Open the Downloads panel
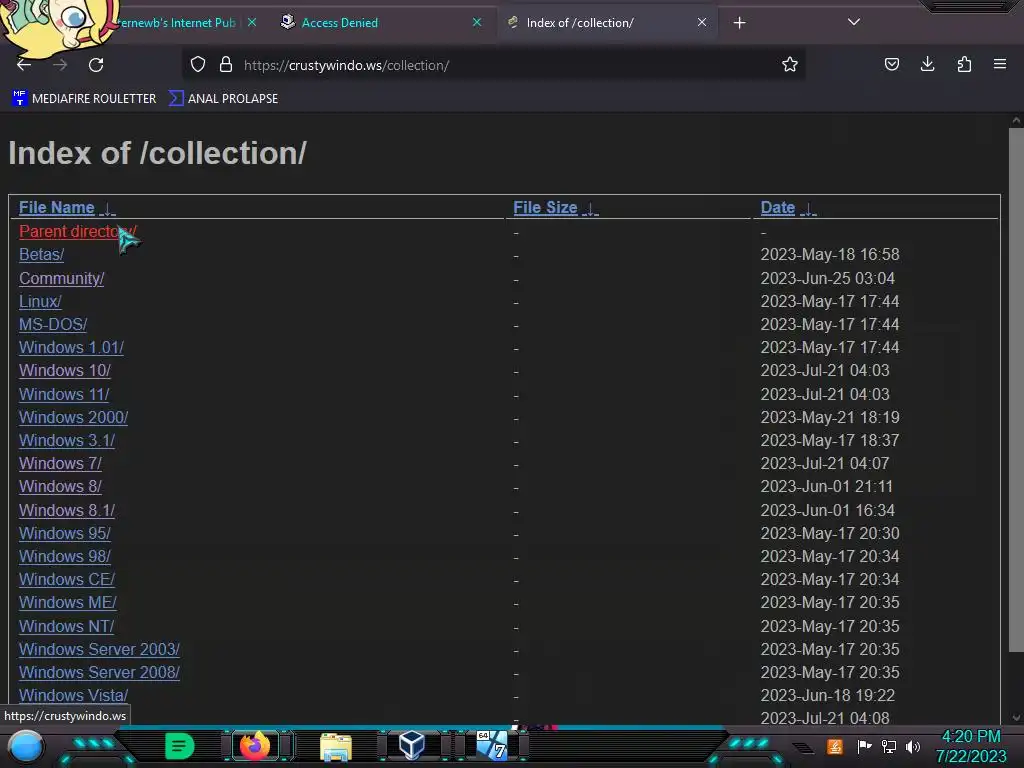 [x=927, y=64]
